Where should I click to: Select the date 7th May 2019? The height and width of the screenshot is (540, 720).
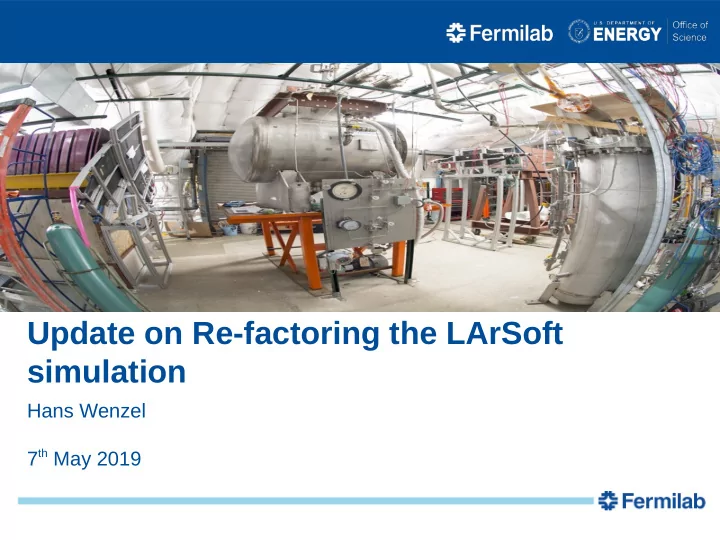click(x=84, y=458)
